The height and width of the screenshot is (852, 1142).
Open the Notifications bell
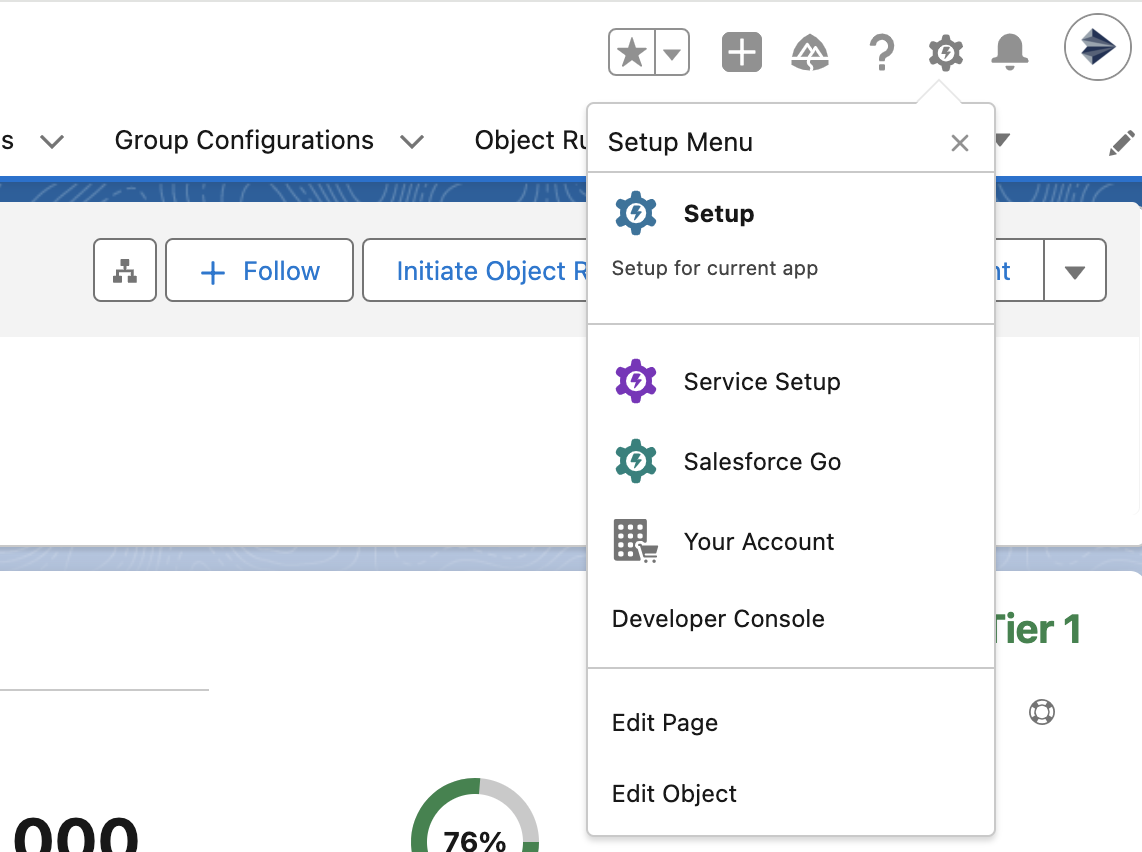pos(1009,52)
